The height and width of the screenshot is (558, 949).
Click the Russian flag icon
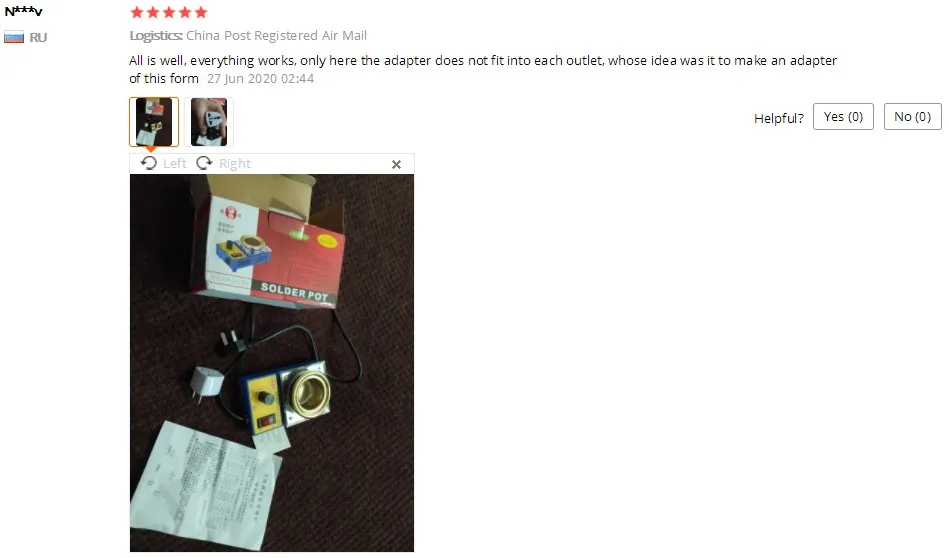coord(14,38)
